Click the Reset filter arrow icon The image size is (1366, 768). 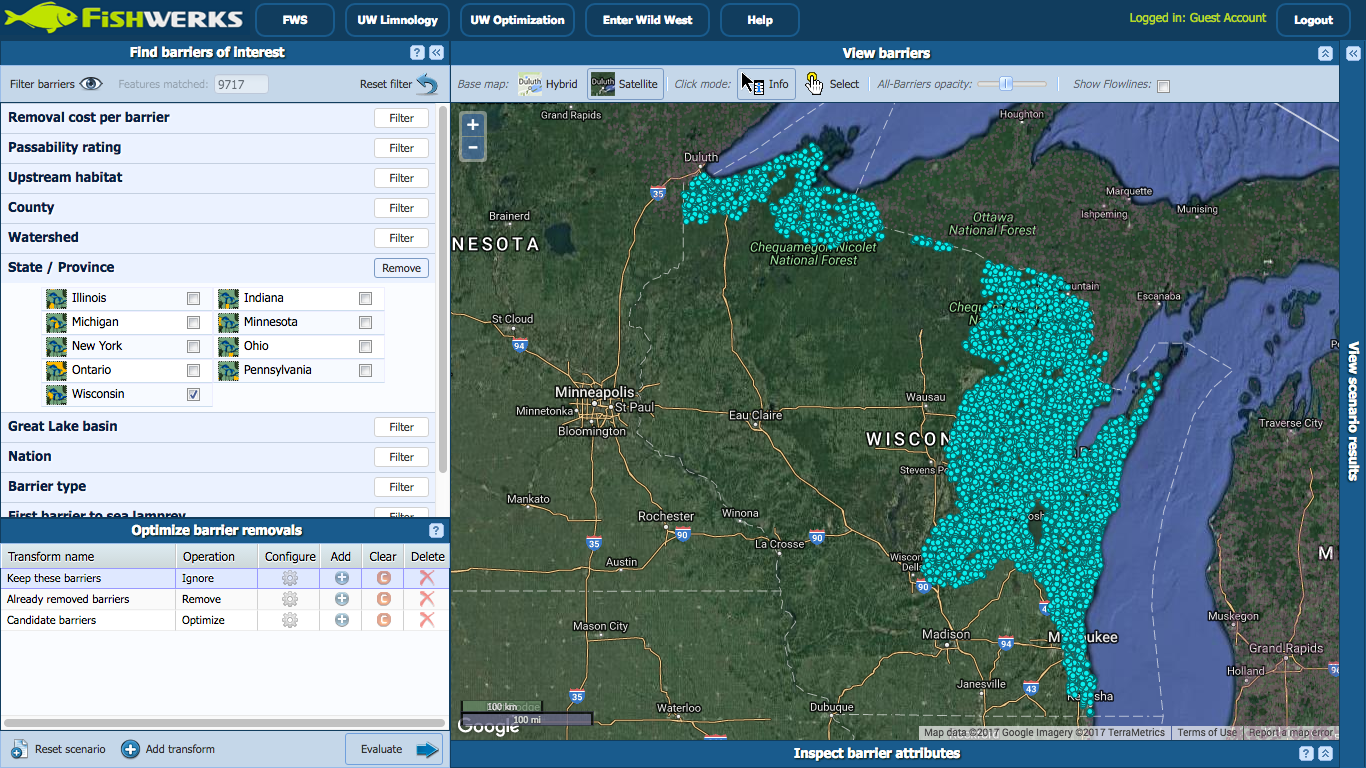coord(427,84)
